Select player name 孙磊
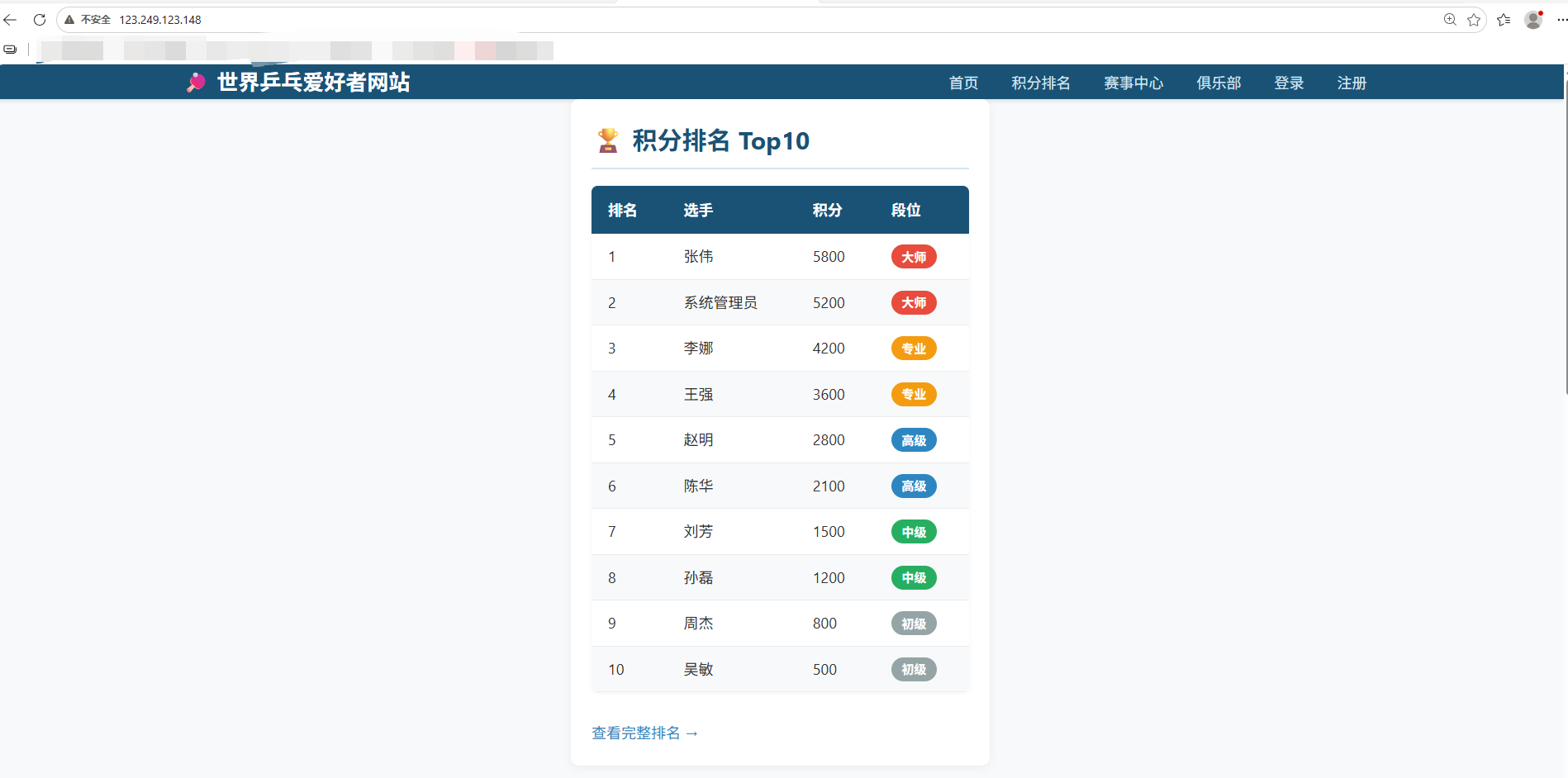This screenshot has height=778, width=1568. point(698,578)
